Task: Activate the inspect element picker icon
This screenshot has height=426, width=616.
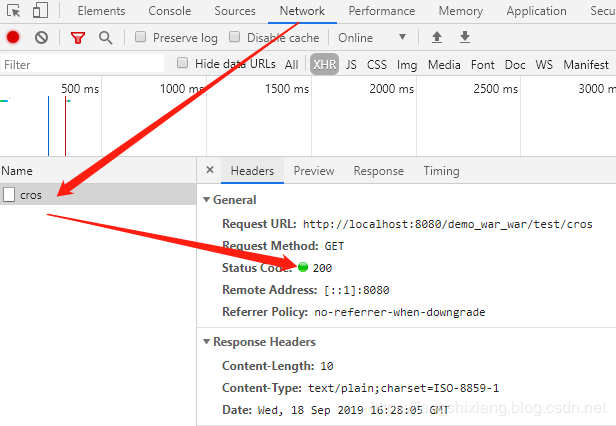Action: tap(14, 11)
